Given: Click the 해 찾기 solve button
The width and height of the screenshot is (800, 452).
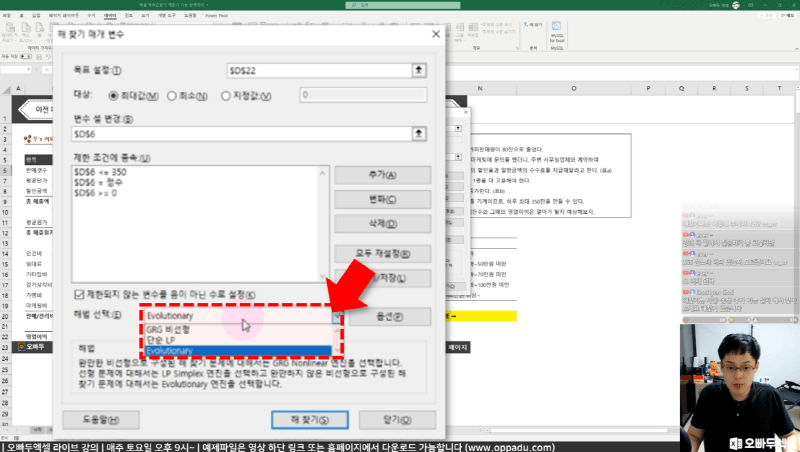Looking at the screenshot, I should point(308,419).
